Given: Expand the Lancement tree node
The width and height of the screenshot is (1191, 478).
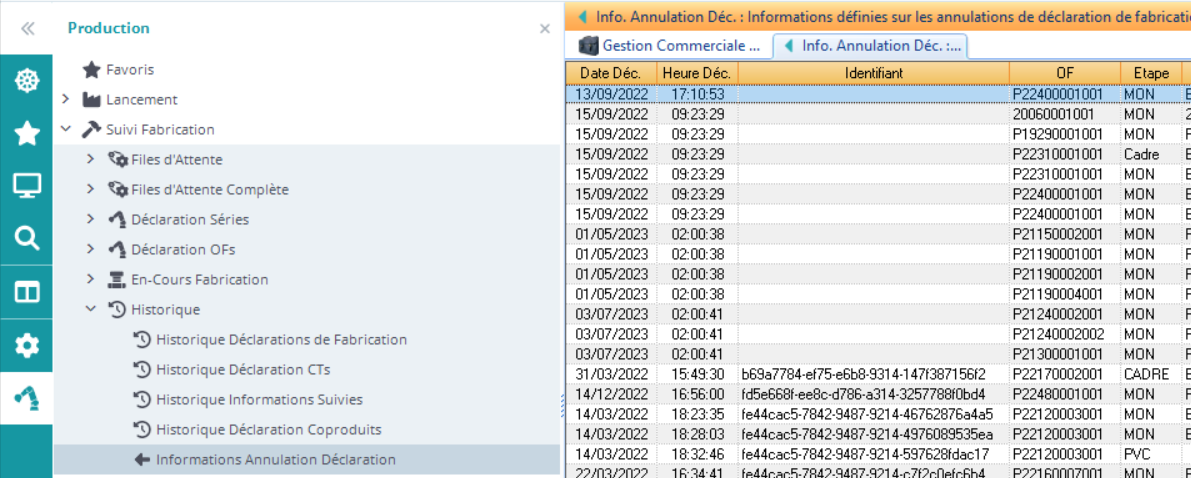Looking at the screenshot, I should pyautogui.click(x=66, y=100).
